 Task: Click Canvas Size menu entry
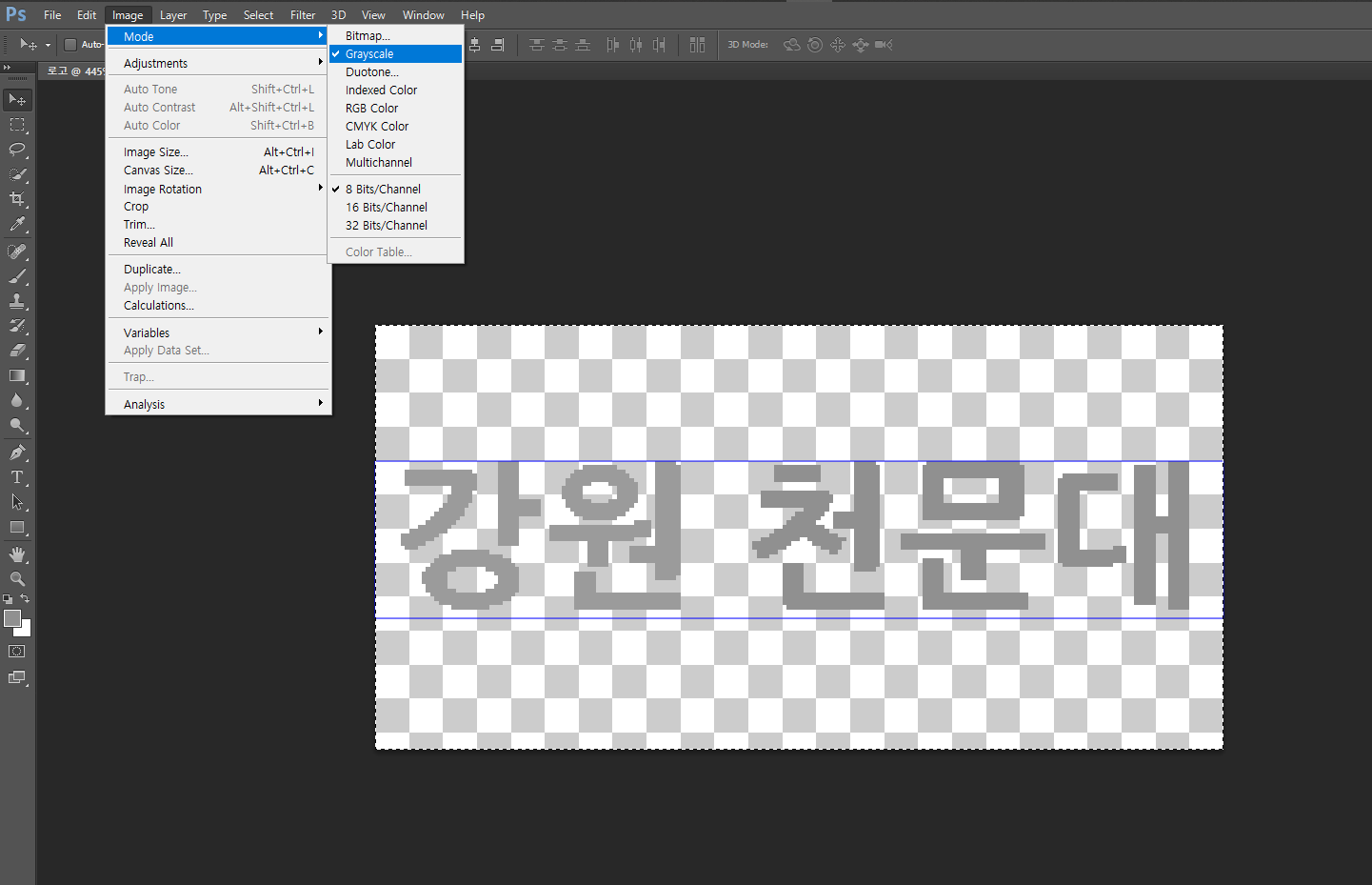[217, 171]
